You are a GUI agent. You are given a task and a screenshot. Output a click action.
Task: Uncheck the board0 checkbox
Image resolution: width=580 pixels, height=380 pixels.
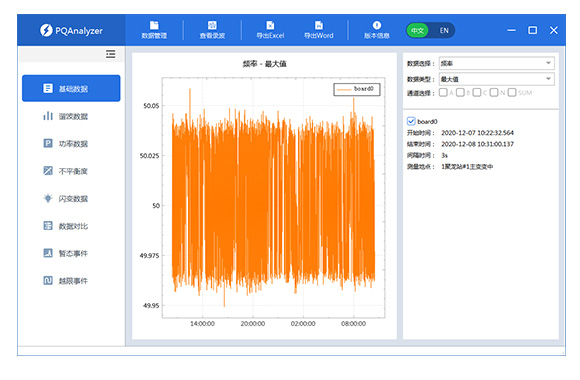(411, 121)
